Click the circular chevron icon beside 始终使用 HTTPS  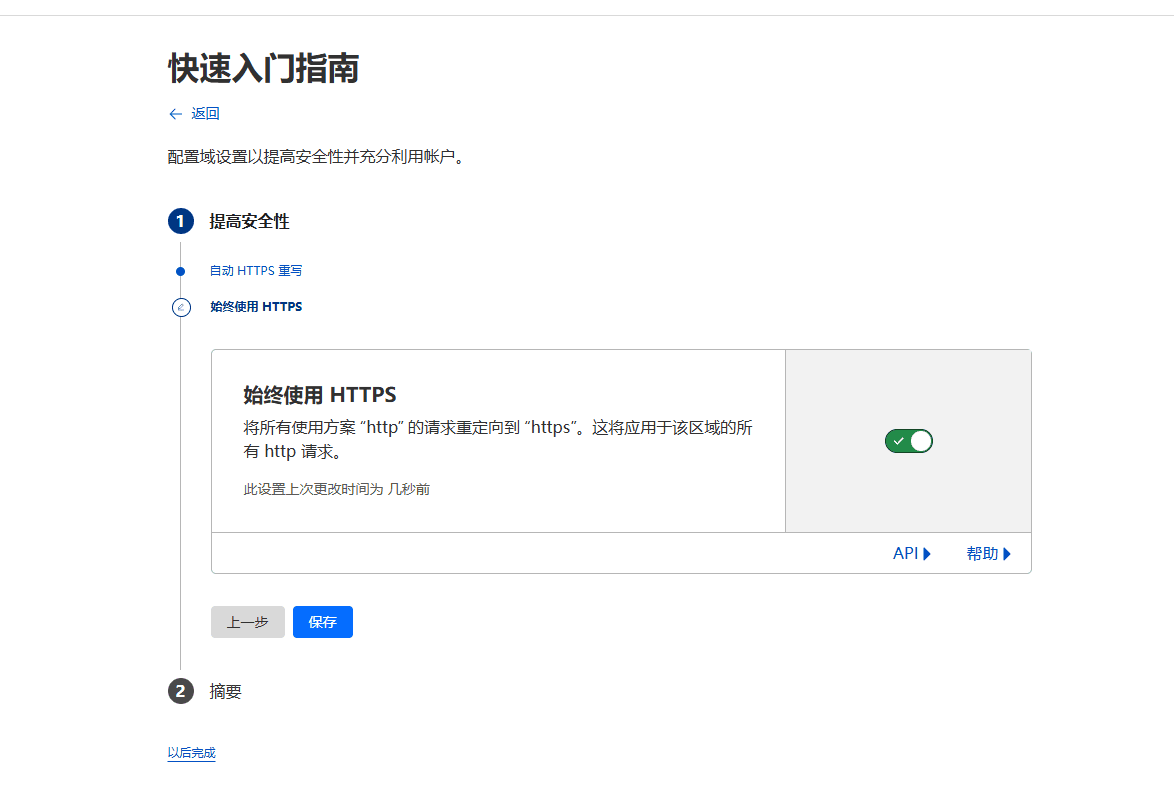181,307
